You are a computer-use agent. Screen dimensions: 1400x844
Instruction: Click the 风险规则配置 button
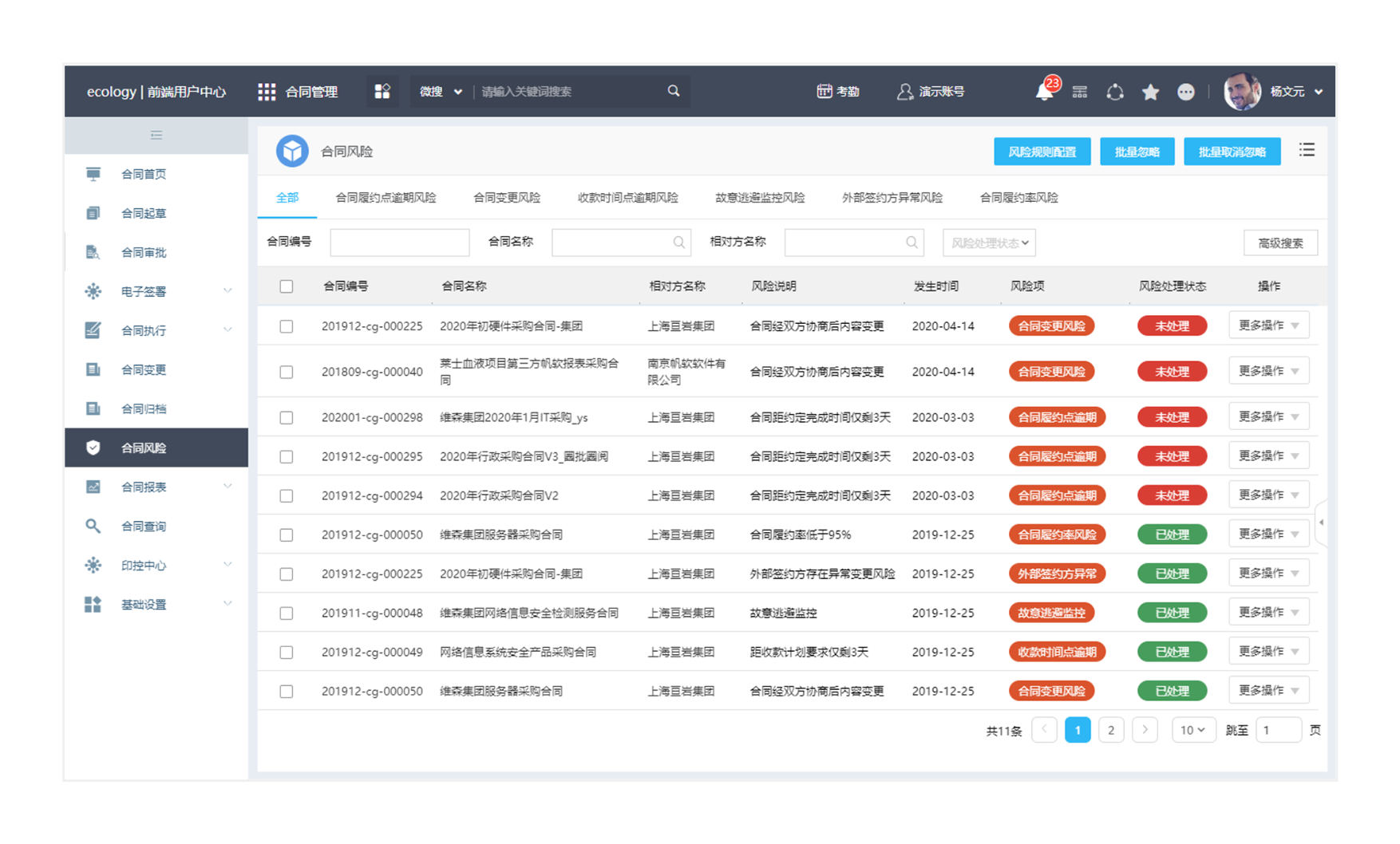click(1042, 152)
